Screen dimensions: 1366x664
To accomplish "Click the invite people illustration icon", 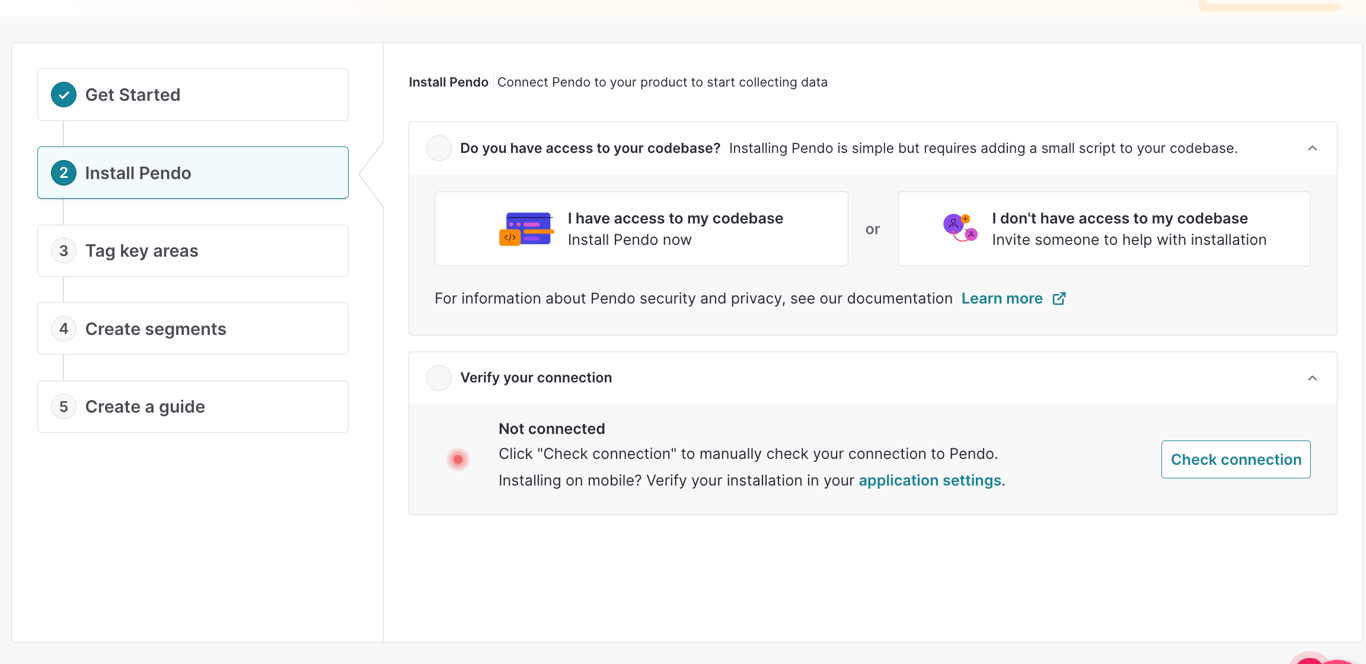I will tap(960, 228).
